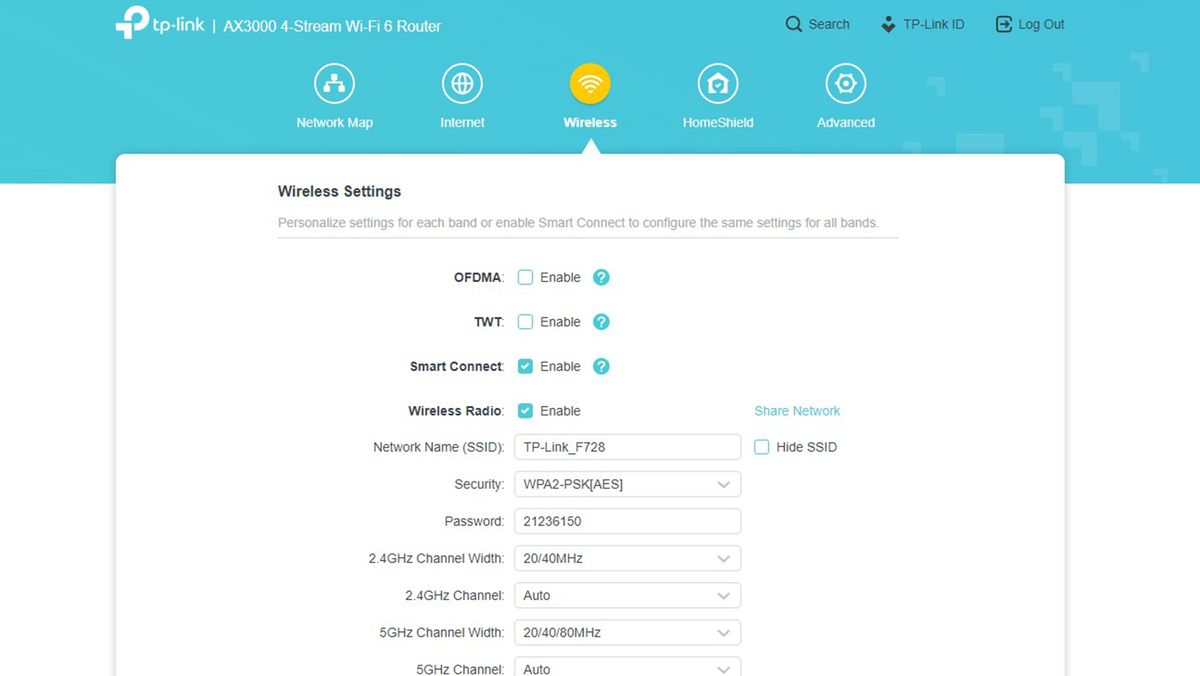The width and height of the screenshot is (1200, 676).
Task: Go to the Wireless tab label
Action: 590,123
